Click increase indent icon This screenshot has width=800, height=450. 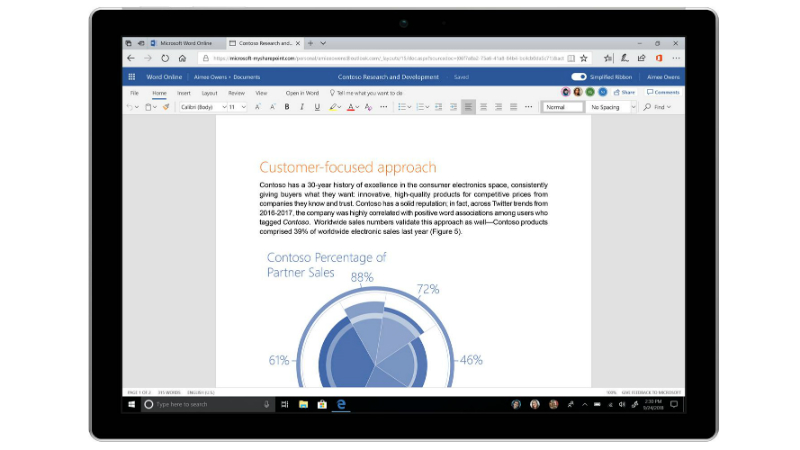pyautogui.click(x=453, y=107)
